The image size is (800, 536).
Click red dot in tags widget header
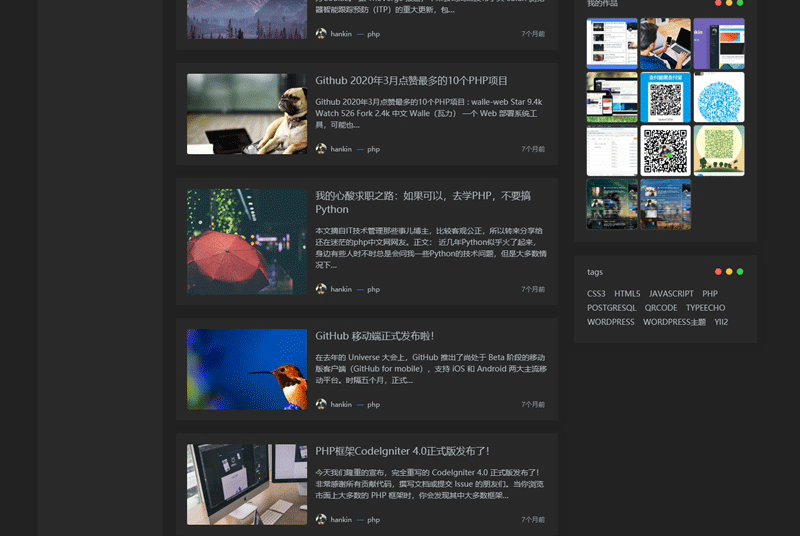tap(718, 272)
